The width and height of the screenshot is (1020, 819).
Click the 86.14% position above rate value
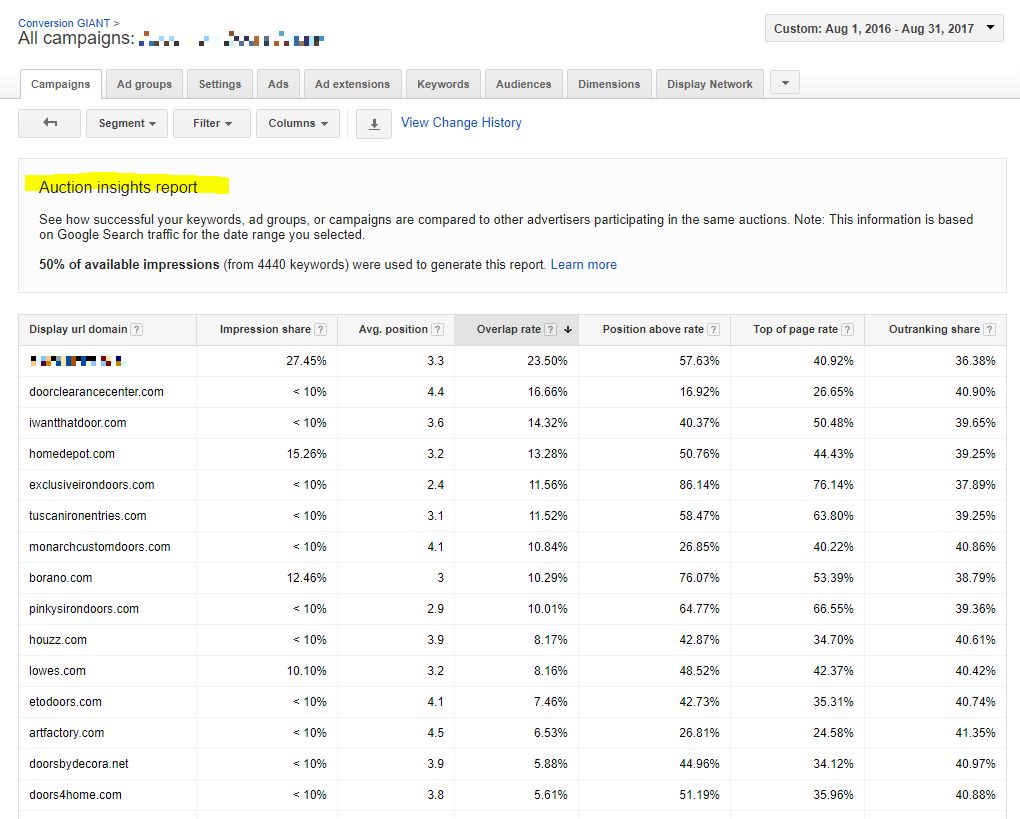click(699, 485)
